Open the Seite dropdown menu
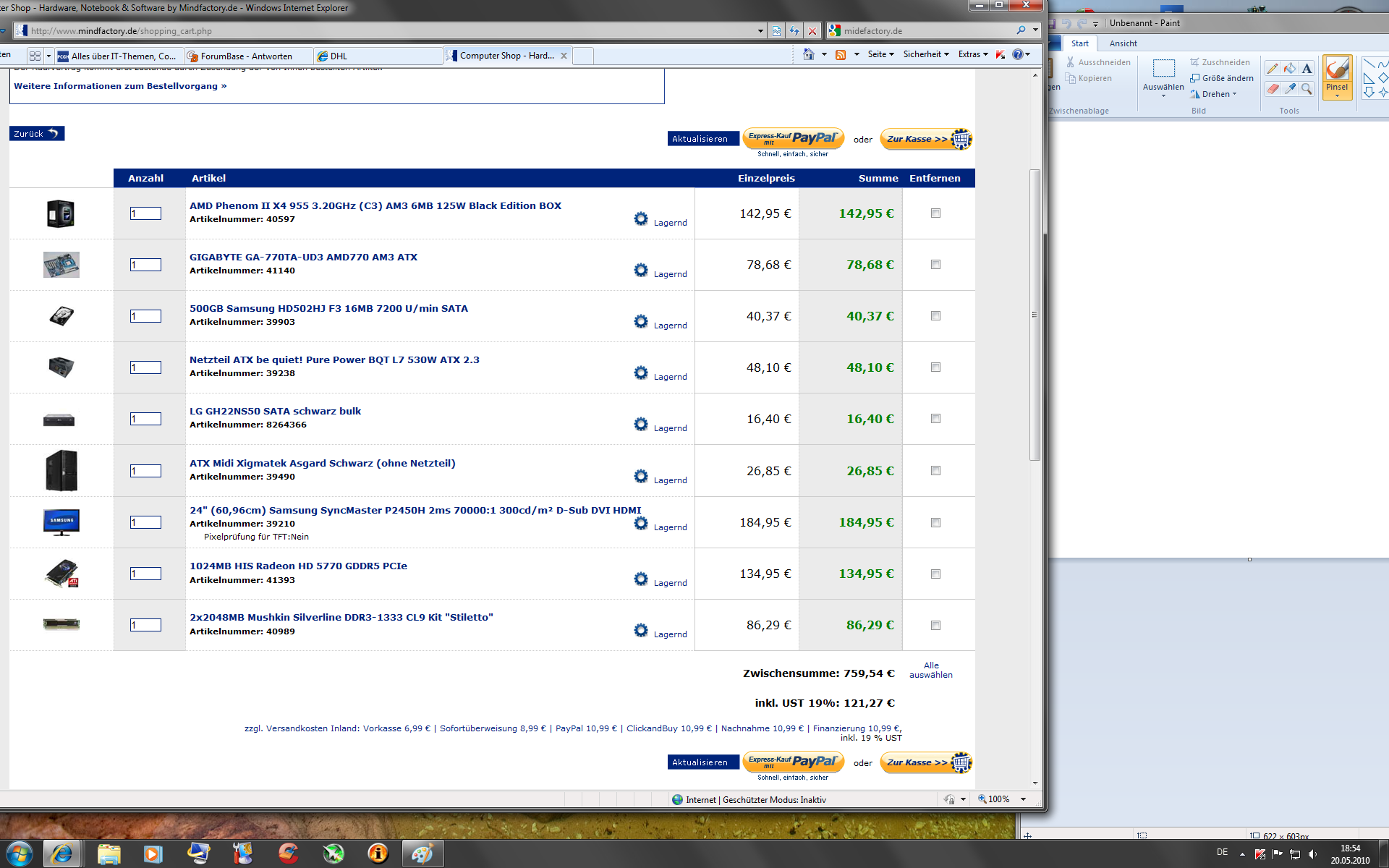The image size is (1389, 868). pos(880,54)
